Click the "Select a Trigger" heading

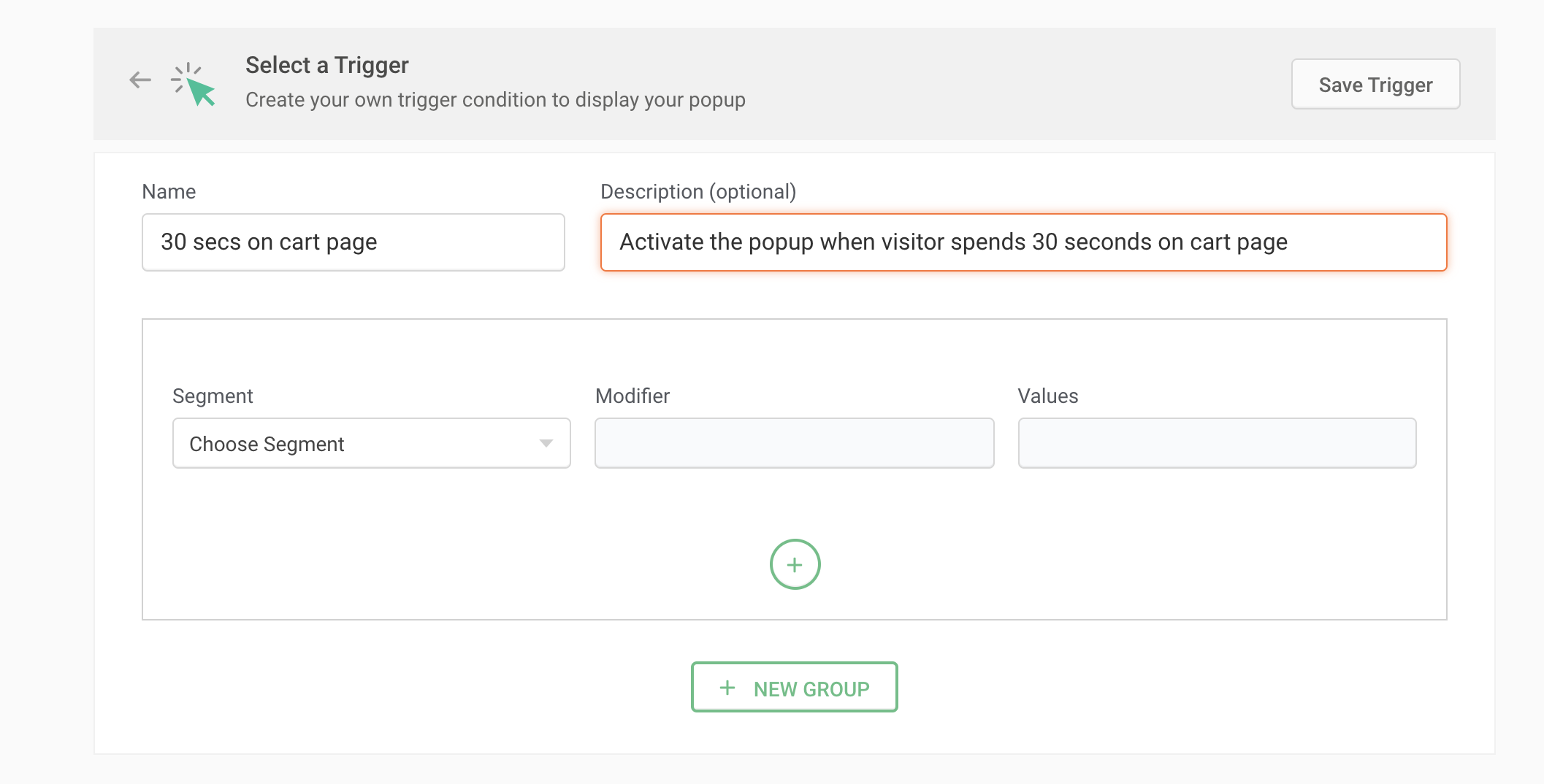pyautogui.click(x=326, y=65)
